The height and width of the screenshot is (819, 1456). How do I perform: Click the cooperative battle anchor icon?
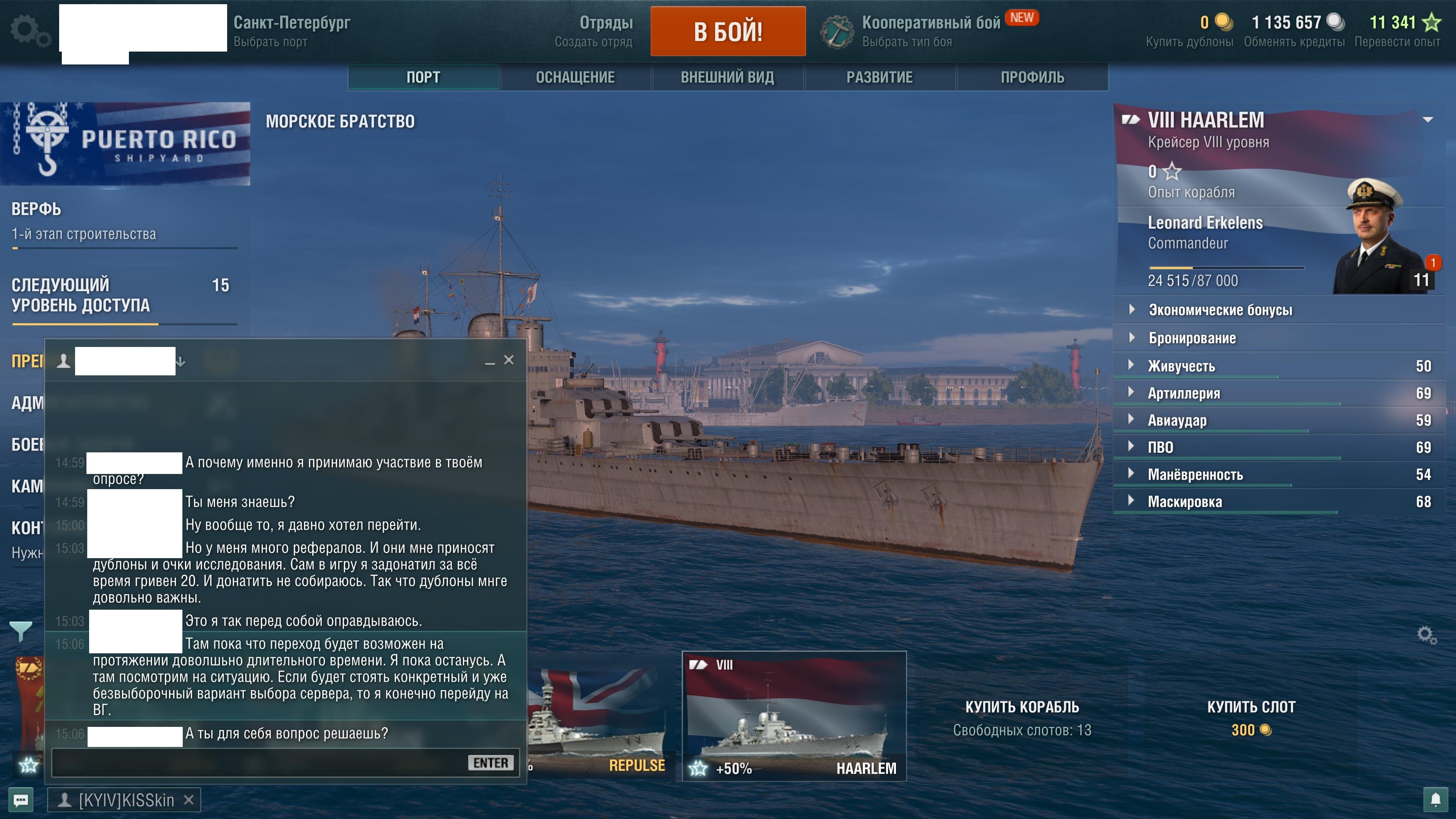[837, 31]
